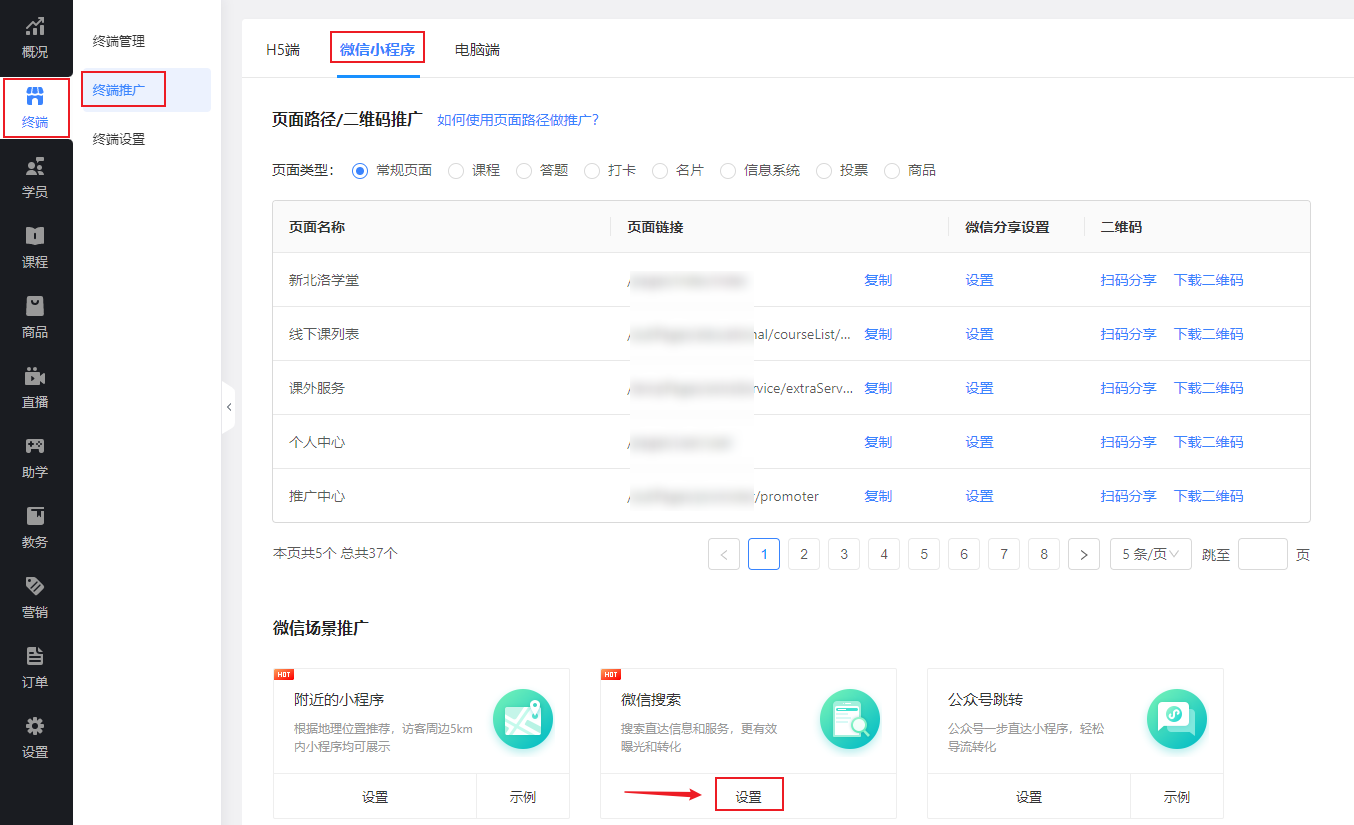Go to page 2 in pagination
This screenshot has height=825, width=1354.
(x=804, y=554)
